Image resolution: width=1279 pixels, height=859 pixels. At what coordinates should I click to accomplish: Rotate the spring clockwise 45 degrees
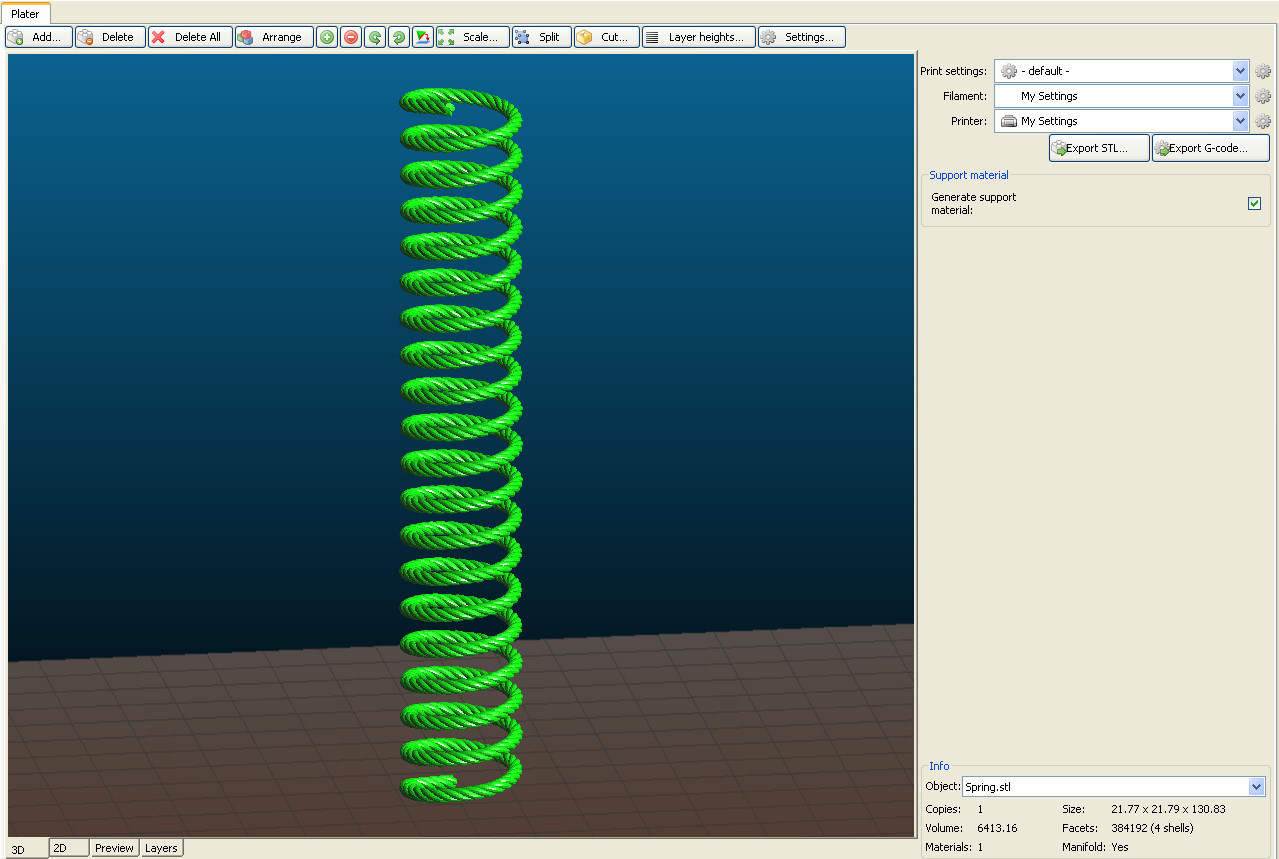coord(398,37)
